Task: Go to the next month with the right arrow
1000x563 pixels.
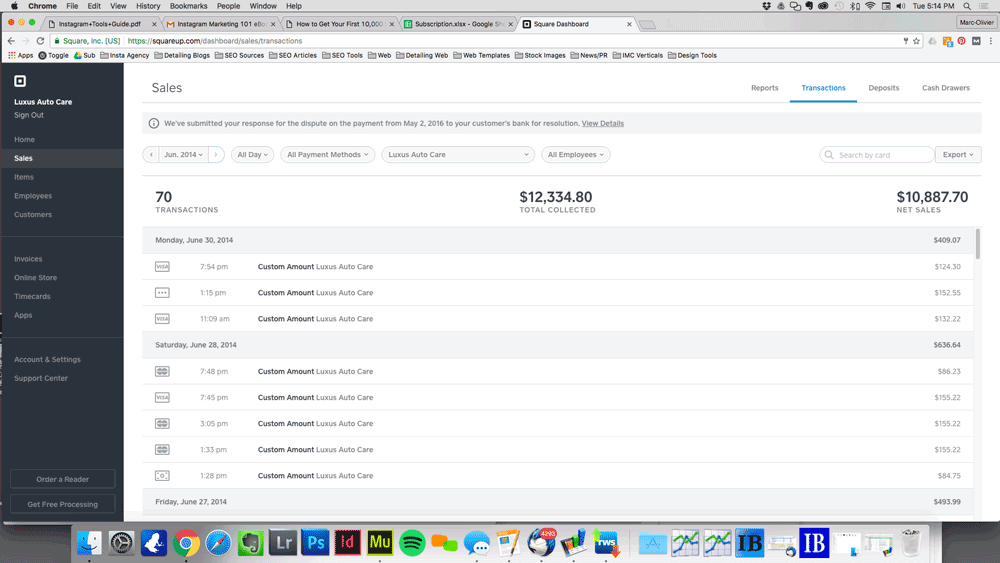Action: [216, 154]
